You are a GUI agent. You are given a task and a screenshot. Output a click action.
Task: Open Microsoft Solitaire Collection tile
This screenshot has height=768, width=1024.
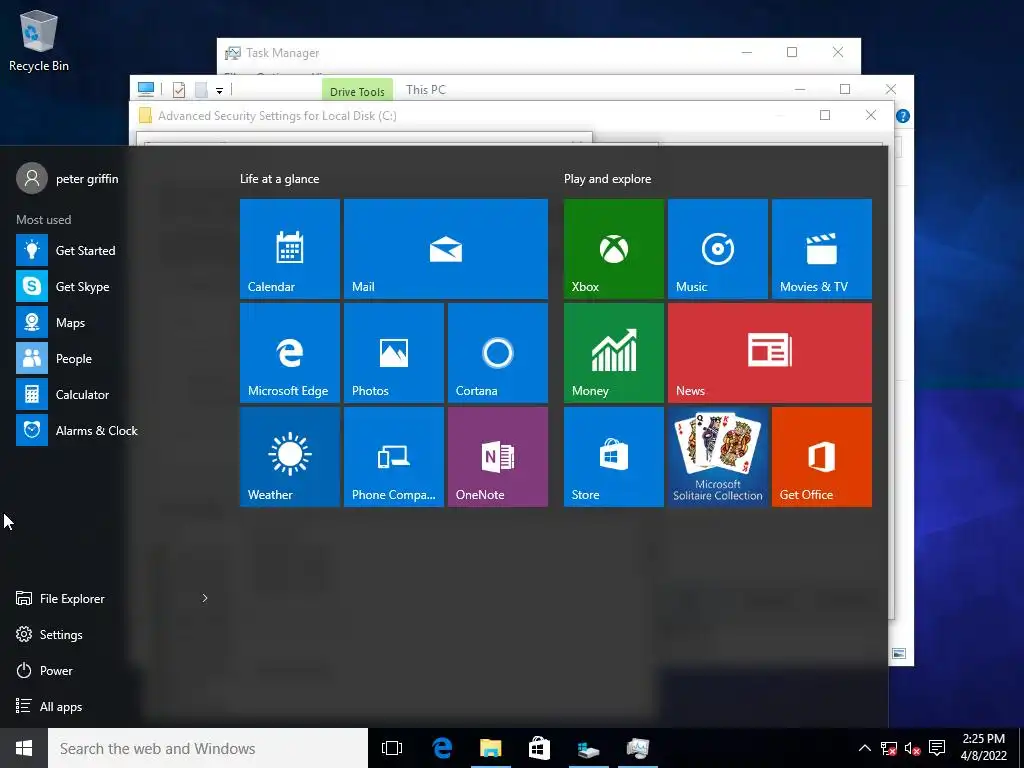(717, 456)
